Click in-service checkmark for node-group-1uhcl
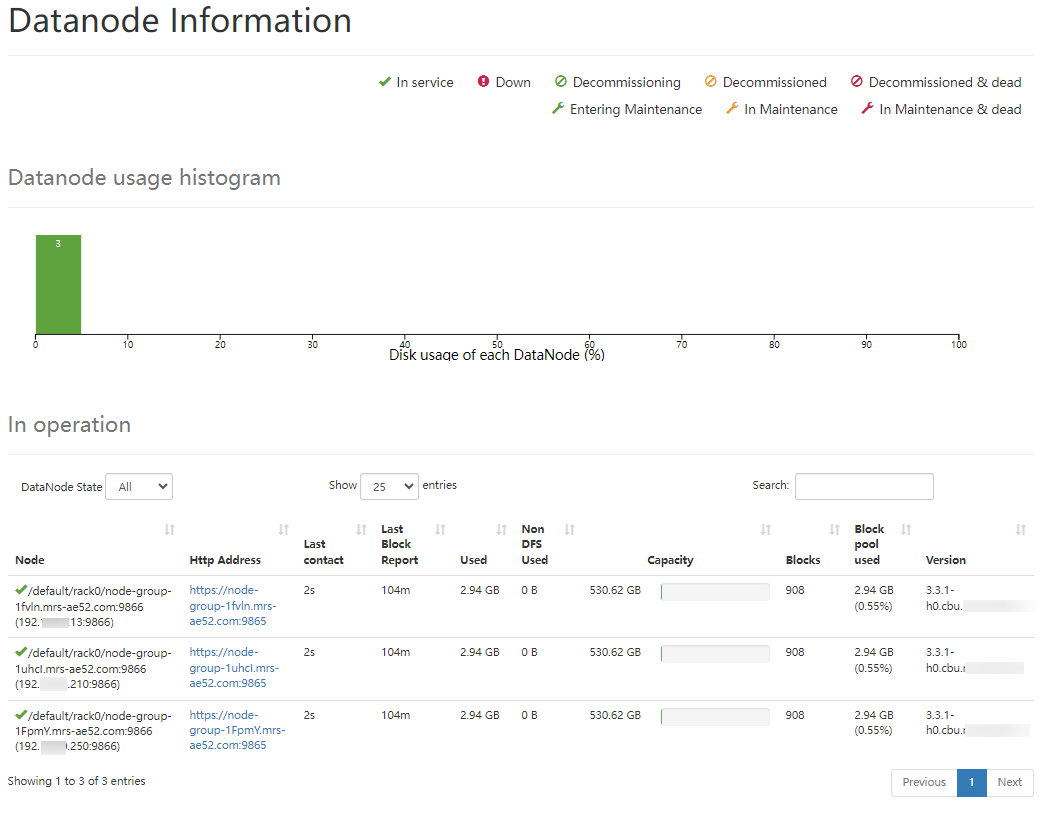1054x828 pixels. point(21,652)
